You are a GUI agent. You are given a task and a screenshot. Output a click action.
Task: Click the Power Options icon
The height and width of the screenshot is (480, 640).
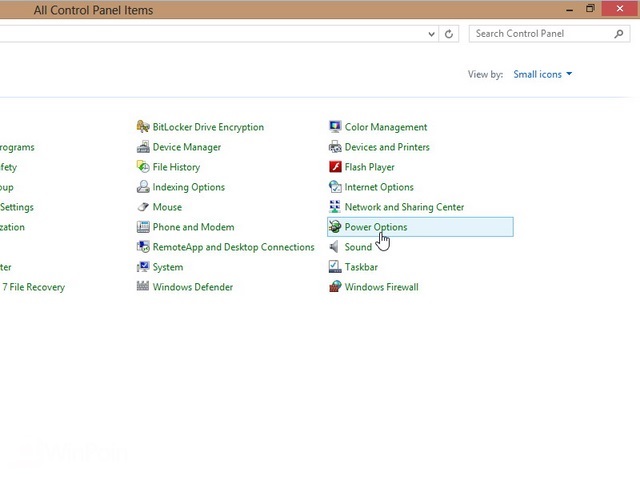coord(335,227)
